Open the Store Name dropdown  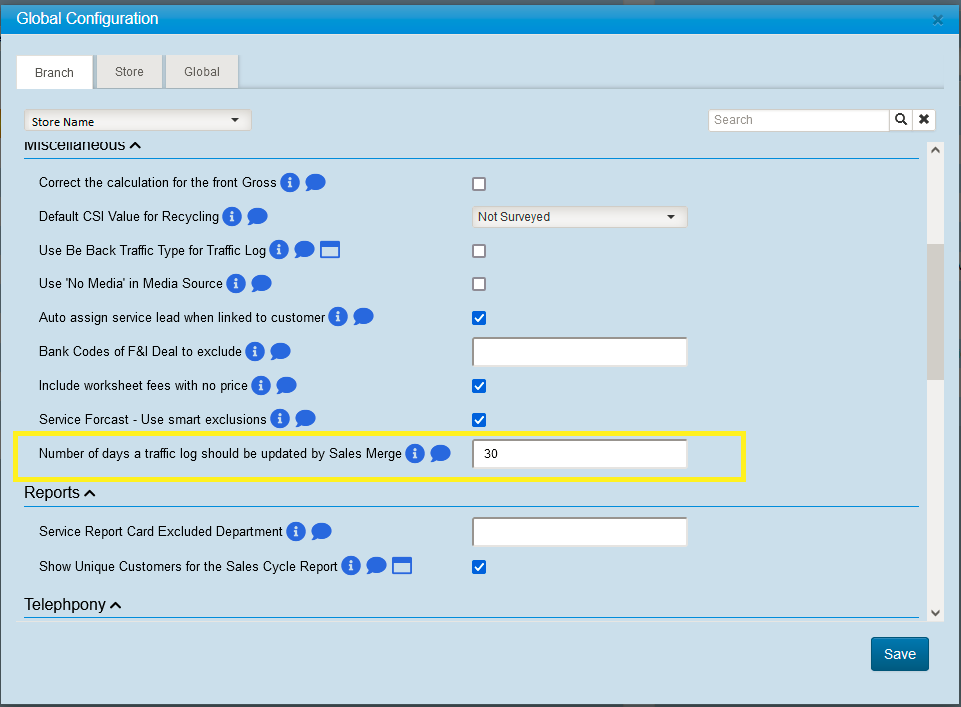(x=138, y=121)
